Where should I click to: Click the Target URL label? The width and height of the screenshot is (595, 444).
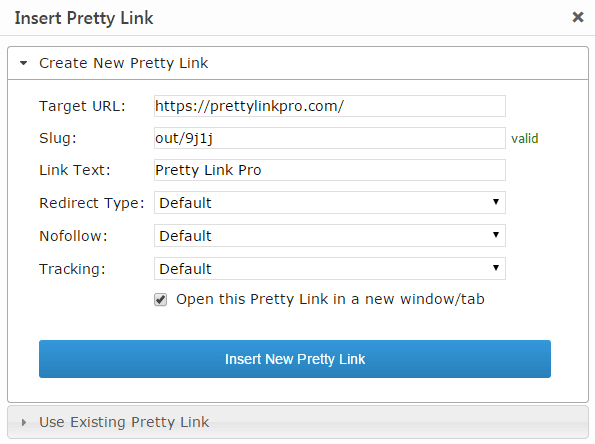(82, 106)
